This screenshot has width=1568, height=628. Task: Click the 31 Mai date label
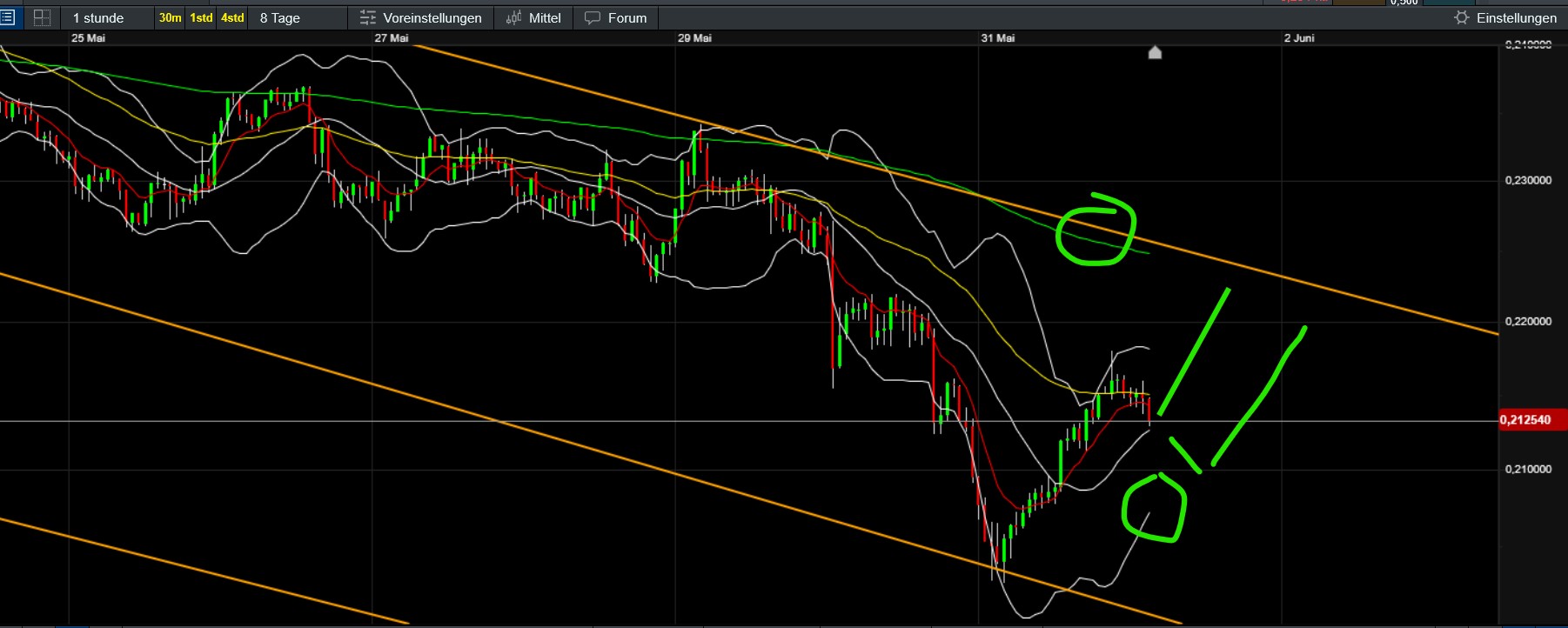997,38
